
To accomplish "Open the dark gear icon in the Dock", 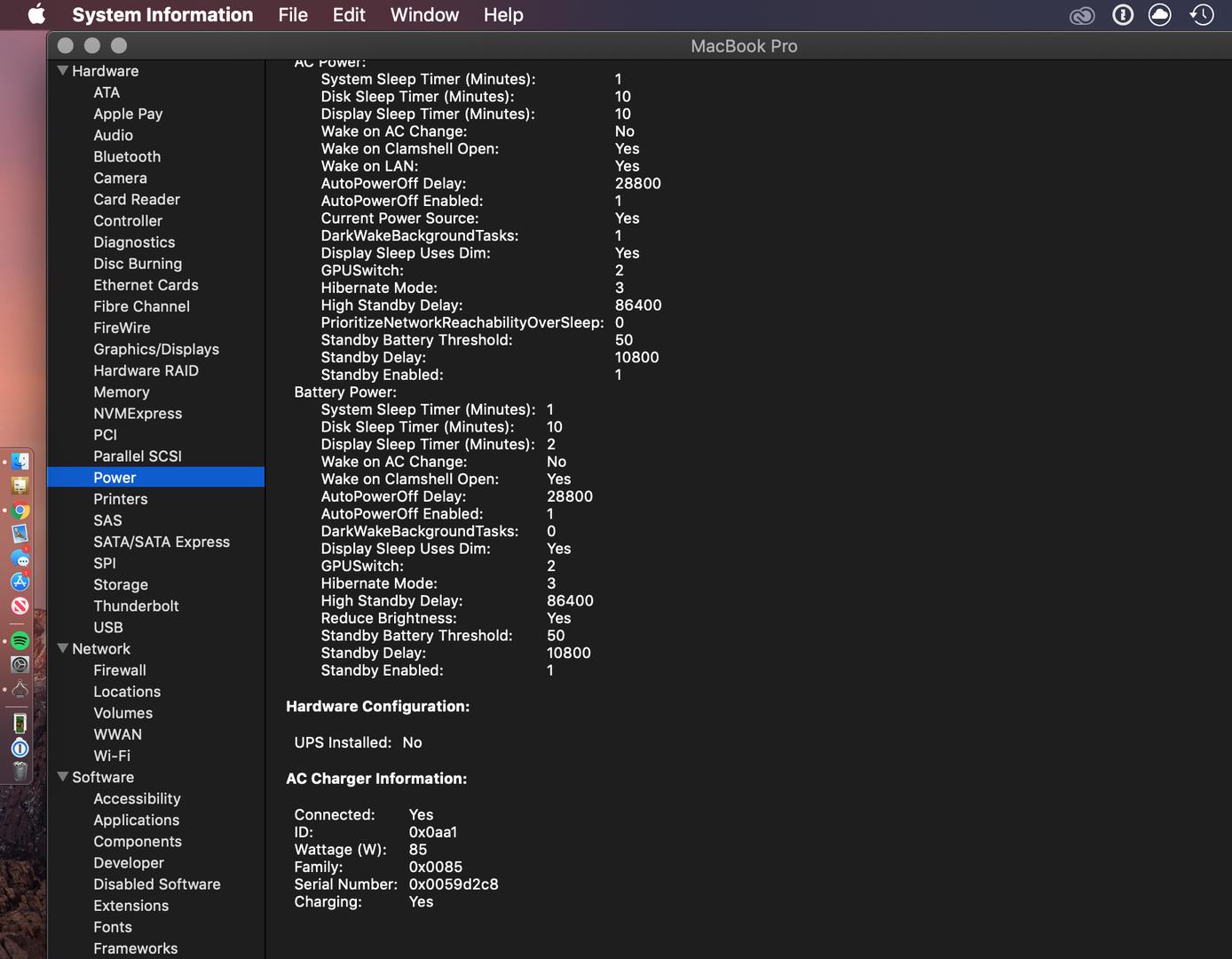I will (x=20, y=664).
